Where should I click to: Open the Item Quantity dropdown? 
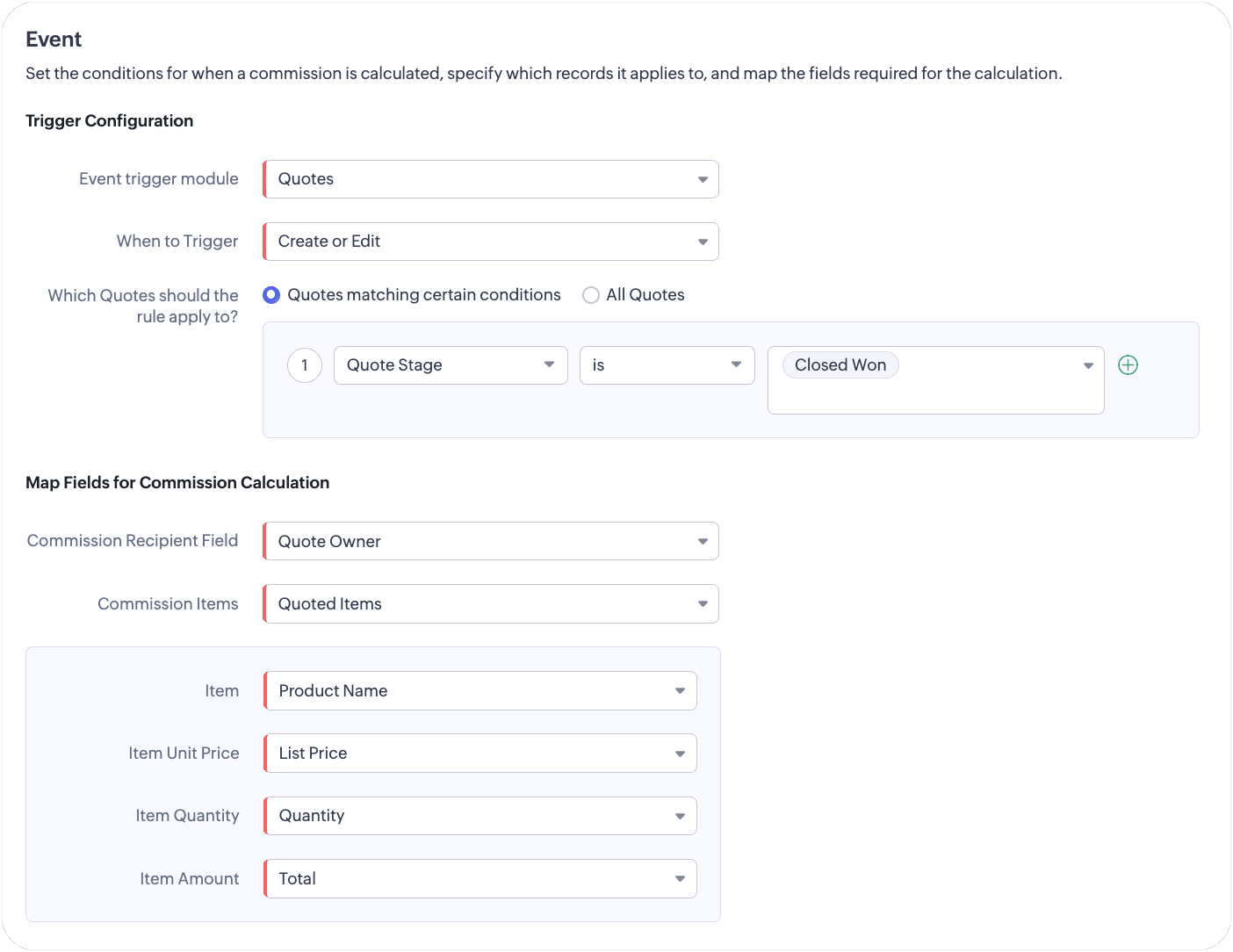click(480, 816)
